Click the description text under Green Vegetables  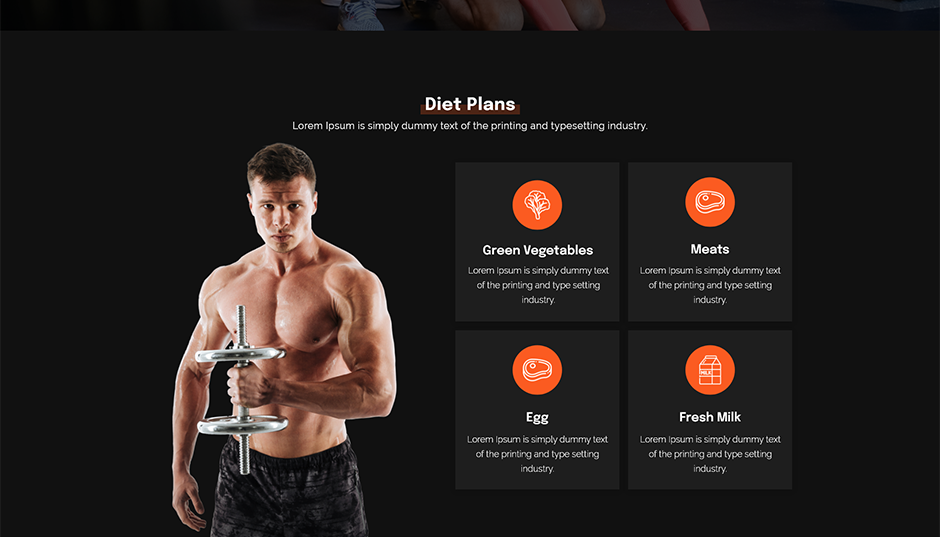[538, 285]
